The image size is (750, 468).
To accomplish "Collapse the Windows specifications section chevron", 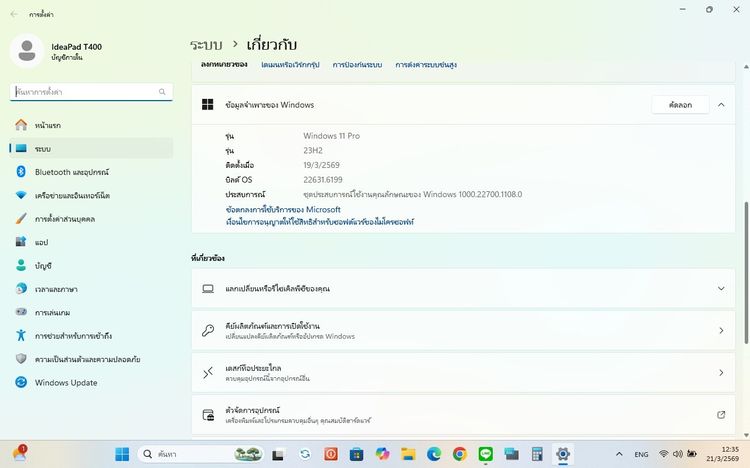I will (x=721, y=104).
